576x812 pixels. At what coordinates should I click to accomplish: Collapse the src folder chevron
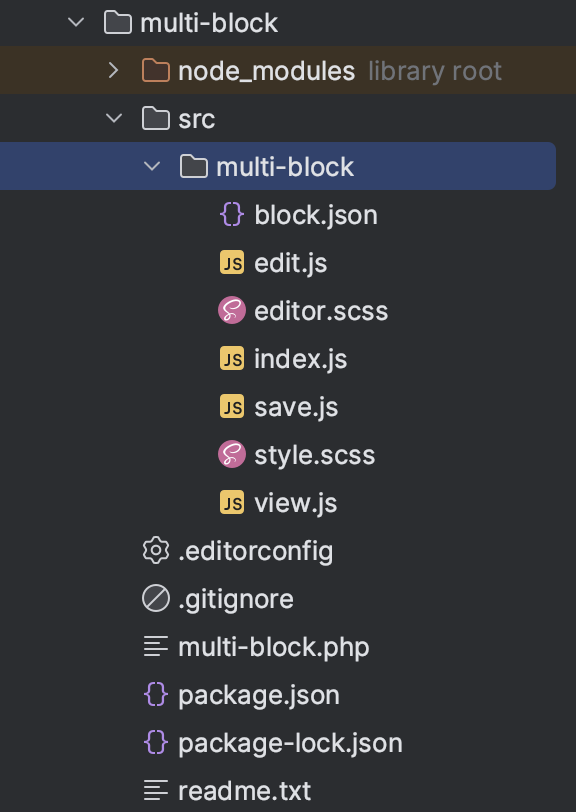(114, 119)
